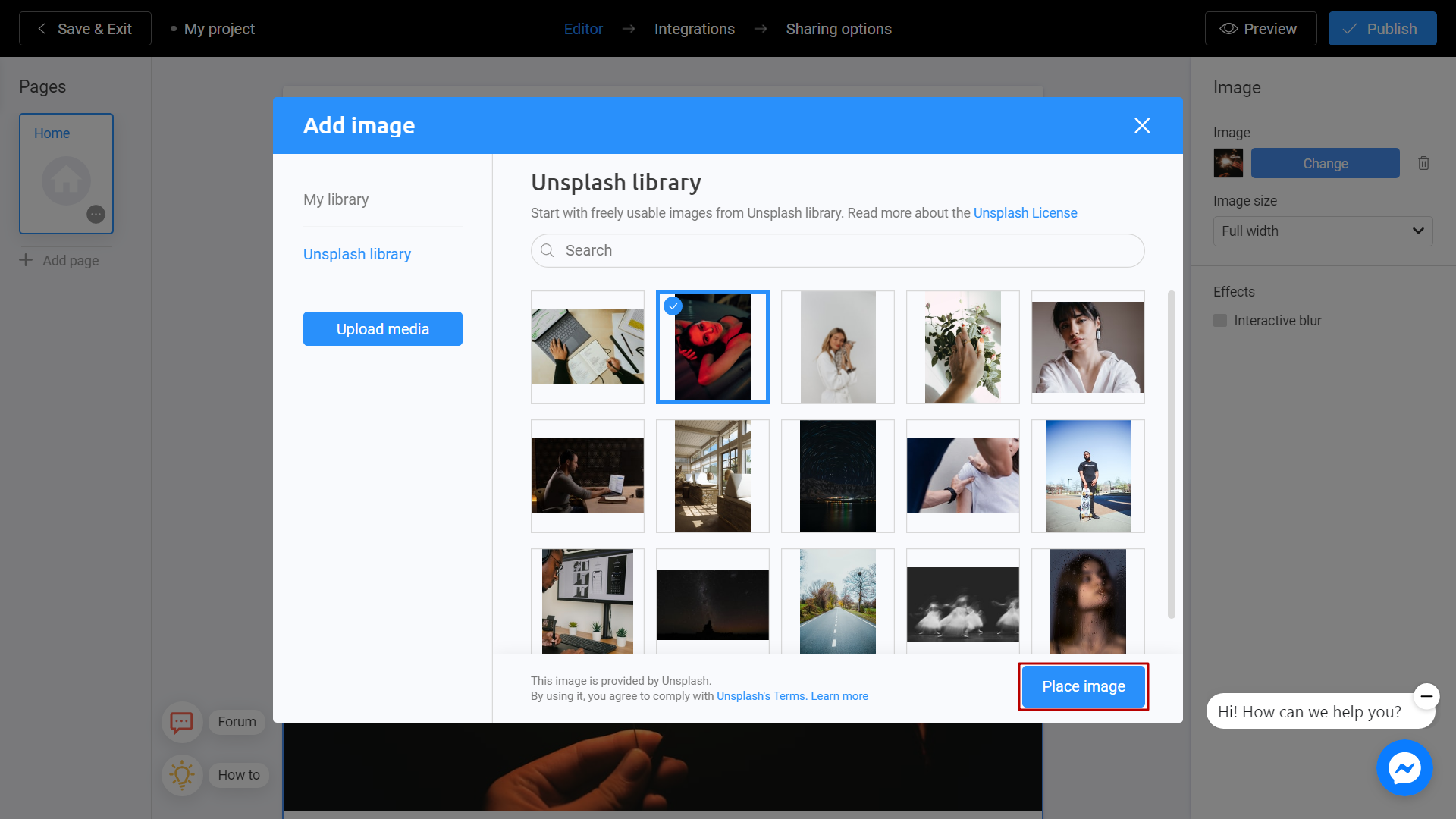Check the interactive blur checkbox effect
Image resolution: width=1456 pixels, height=819 pixels.
[1220, 321]
